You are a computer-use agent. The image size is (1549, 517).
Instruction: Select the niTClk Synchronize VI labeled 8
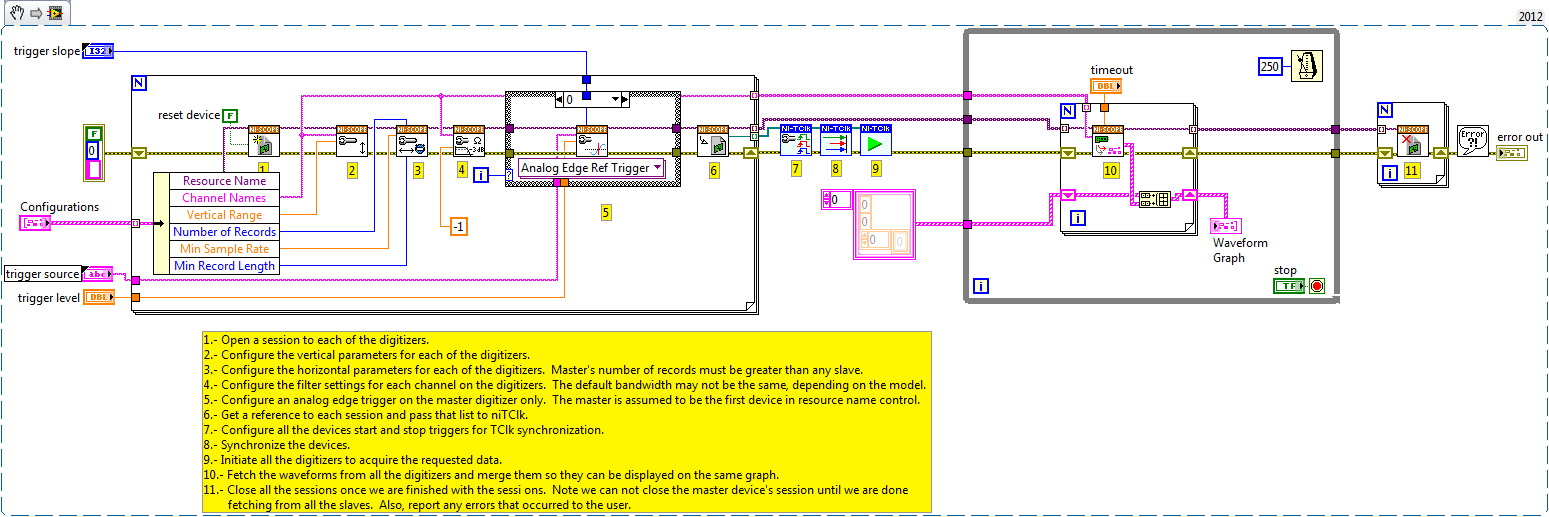pyautogui.click(x=836, y=139)
